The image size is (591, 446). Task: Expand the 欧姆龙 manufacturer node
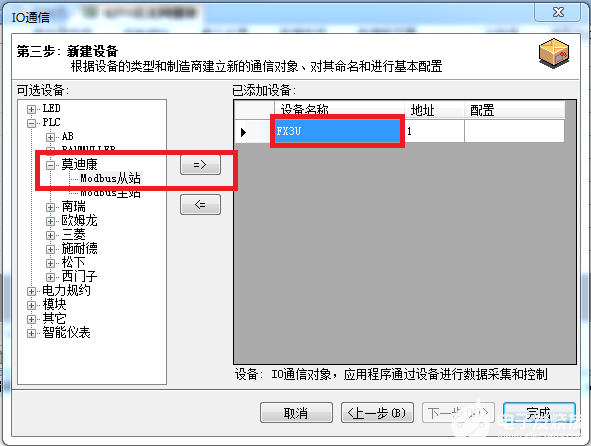point(50,221)
